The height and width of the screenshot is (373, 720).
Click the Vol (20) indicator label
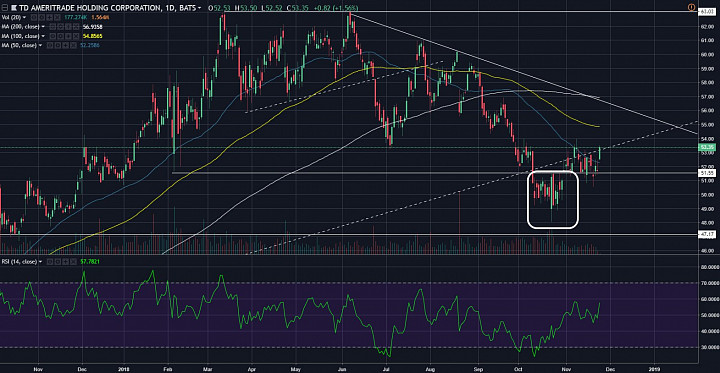click(11, 17)
